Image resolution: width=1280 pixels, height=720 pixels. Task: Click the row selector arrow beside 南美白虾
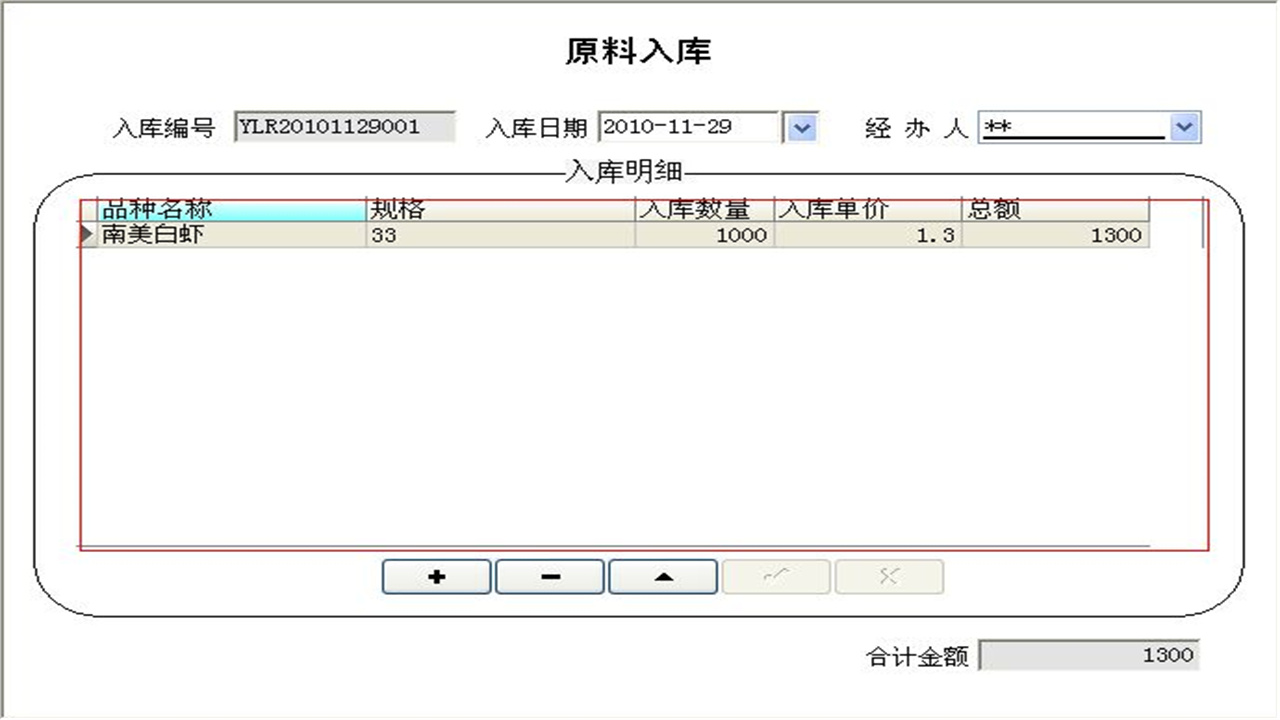click(x=85, y=234)
